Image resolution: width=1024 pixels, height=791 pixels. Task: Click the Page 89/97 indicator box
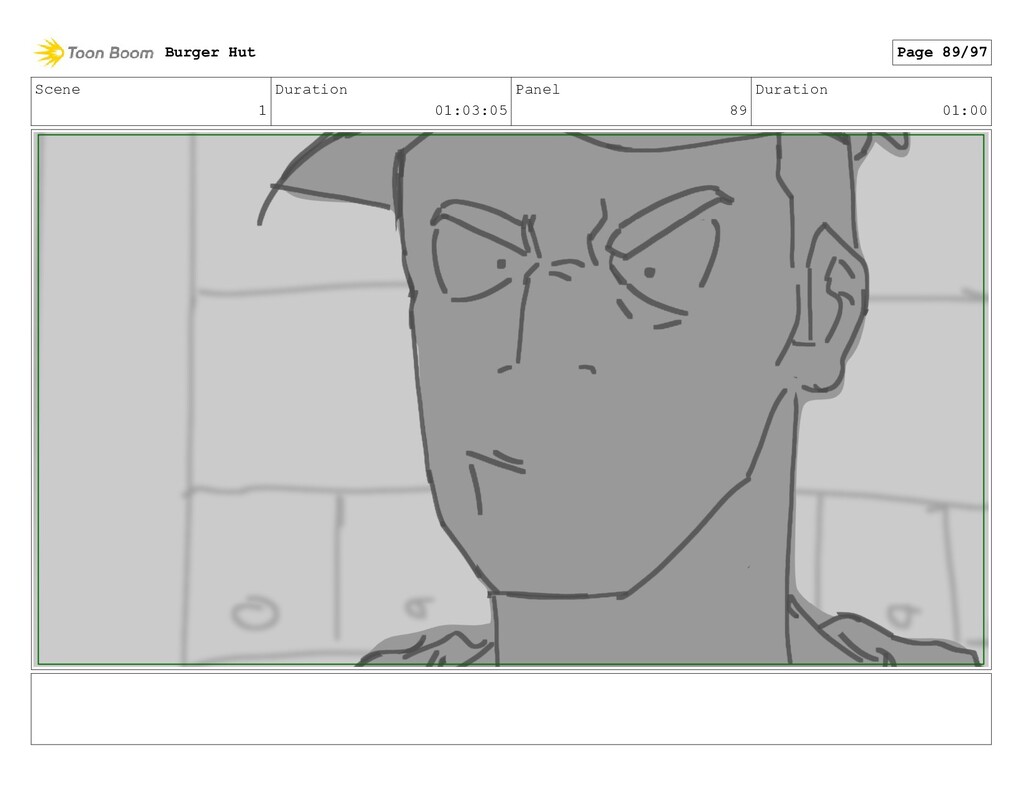[941, 52]
